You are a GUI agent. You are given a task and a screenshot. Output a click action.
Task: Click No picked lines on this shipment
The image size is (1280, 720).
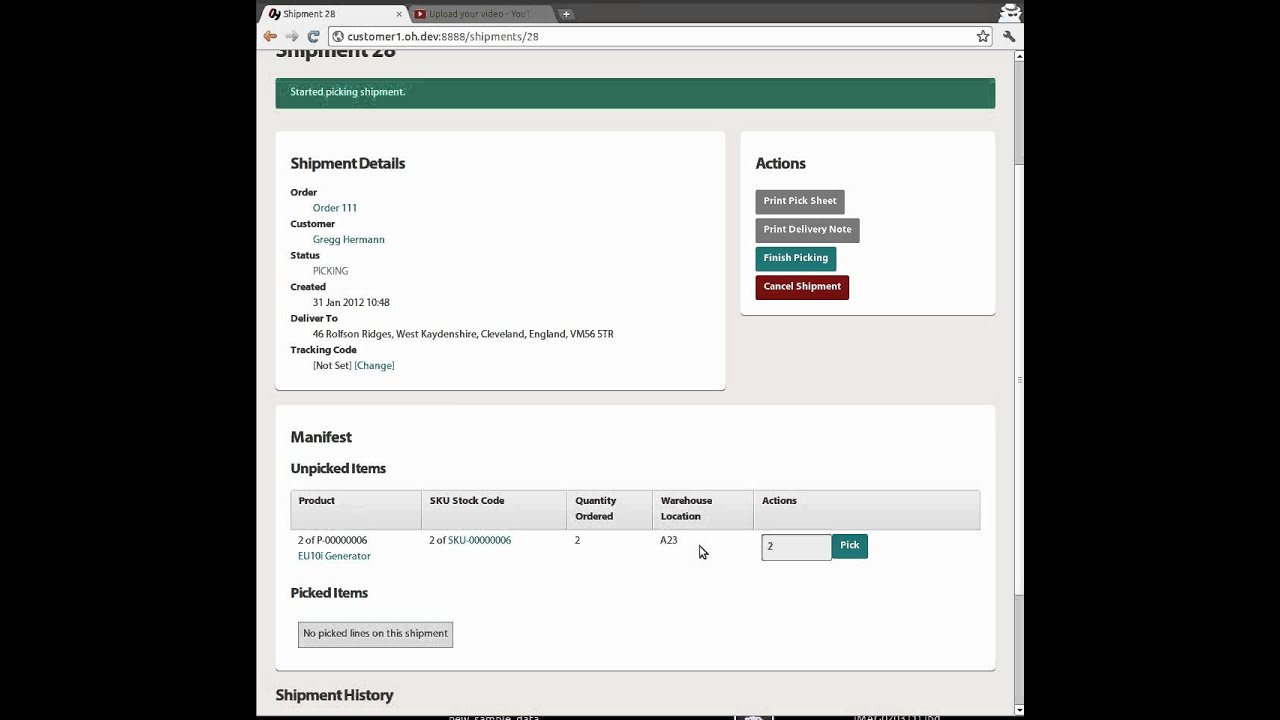375,634
